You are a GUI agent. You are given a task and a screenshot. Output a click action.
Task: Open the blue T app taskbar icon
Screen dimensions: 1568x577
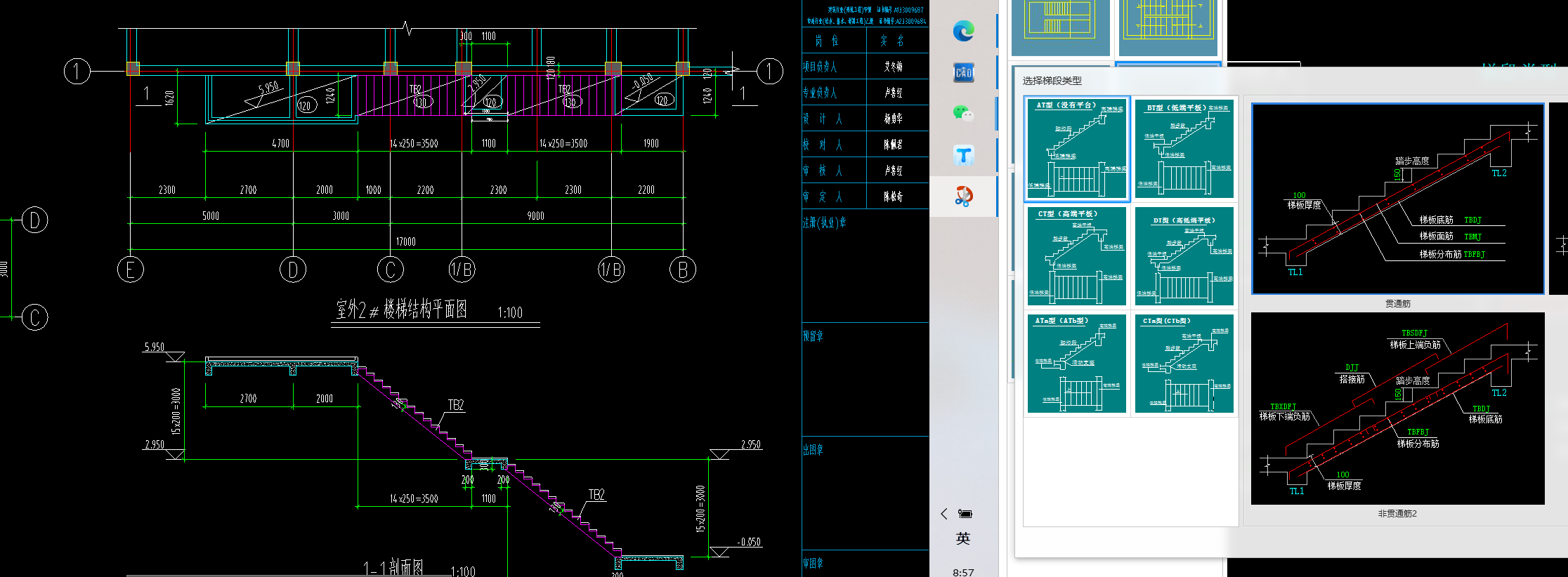[x=963, y=154]
